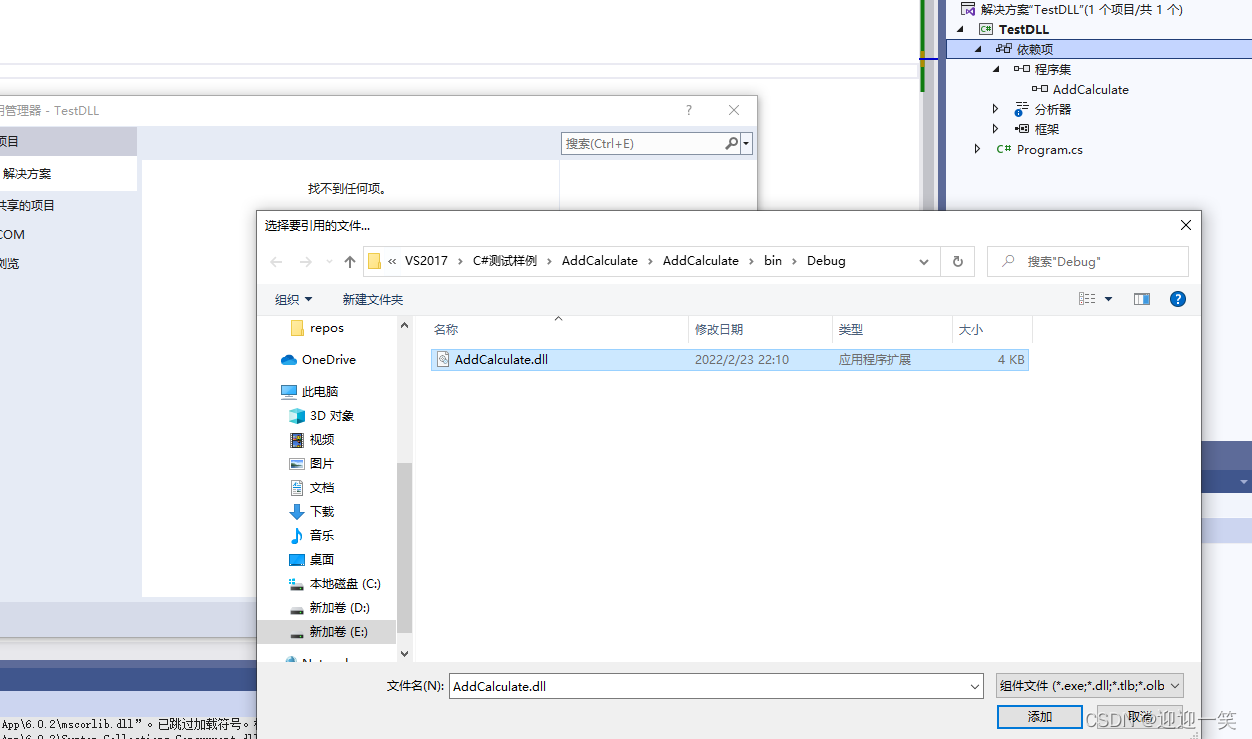Open the repos folder in navigation pane
The image size is (1252, 739).
tap(316, 327)
